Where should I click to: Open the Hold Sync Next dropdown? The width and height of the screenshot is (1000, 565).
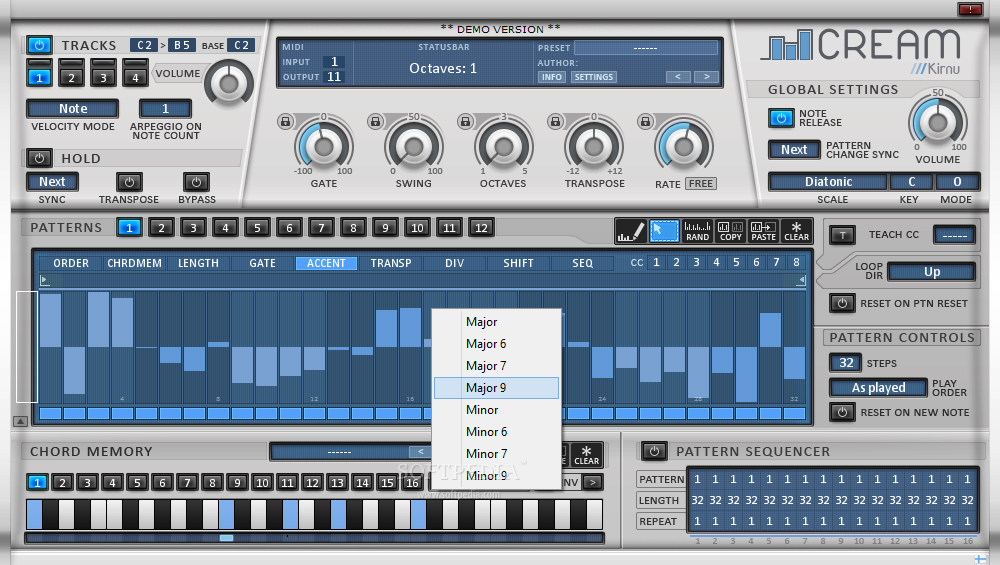coord(52,182)
